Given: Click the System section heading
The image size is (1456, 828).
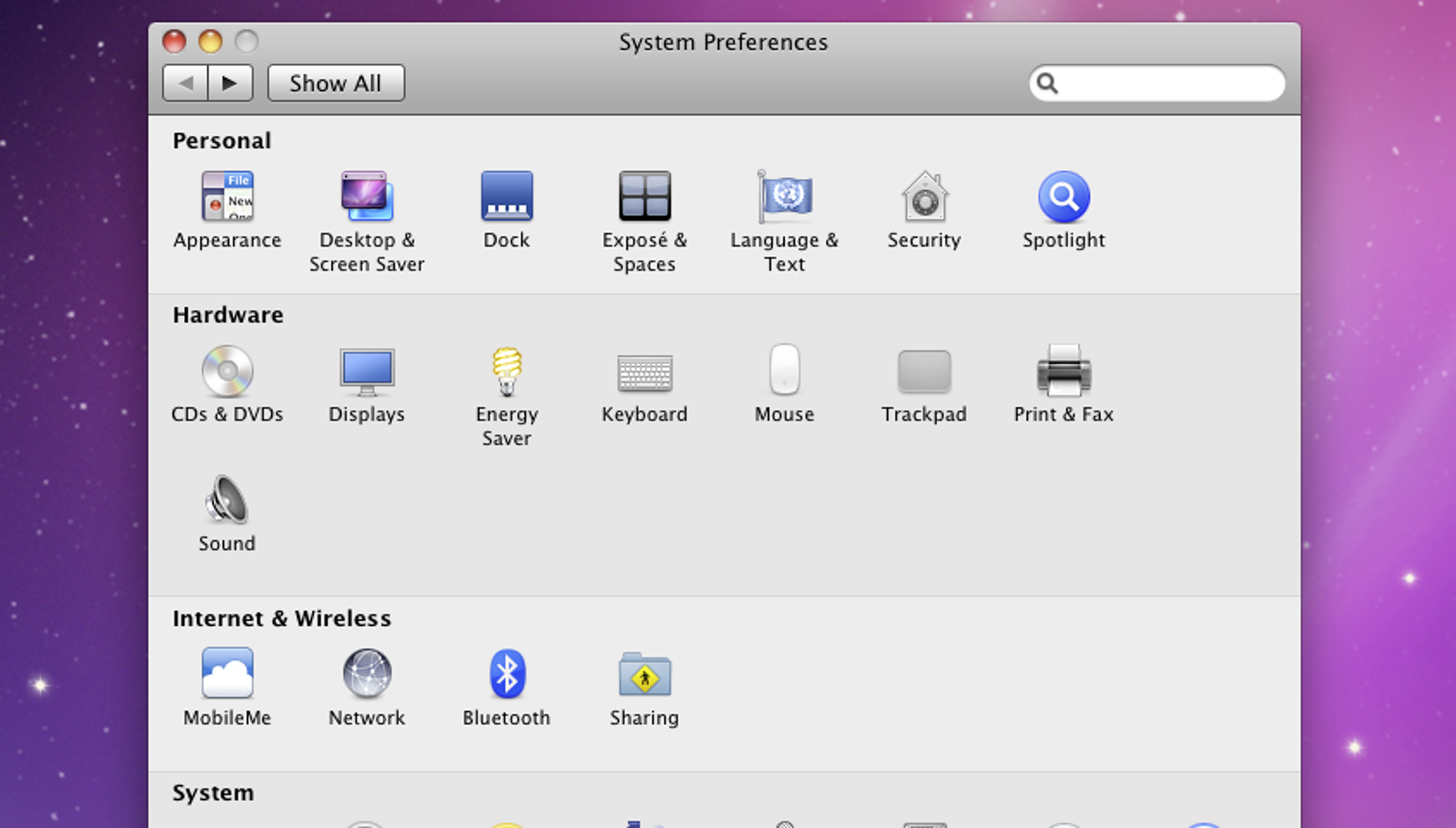Looking at the screenshot, I should [213, 792].
